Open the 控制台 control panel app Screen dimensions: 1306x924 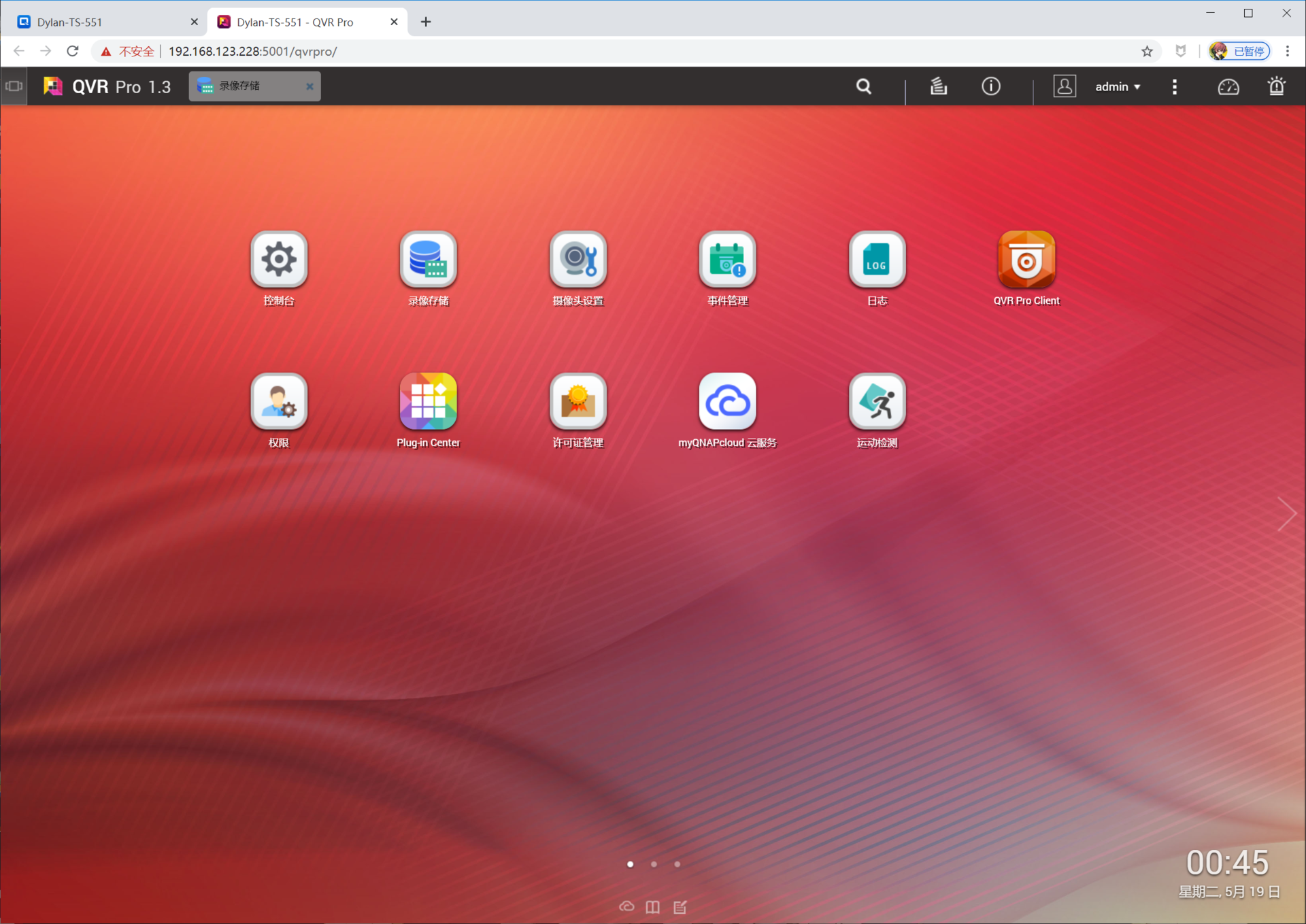tap(279, 259)
